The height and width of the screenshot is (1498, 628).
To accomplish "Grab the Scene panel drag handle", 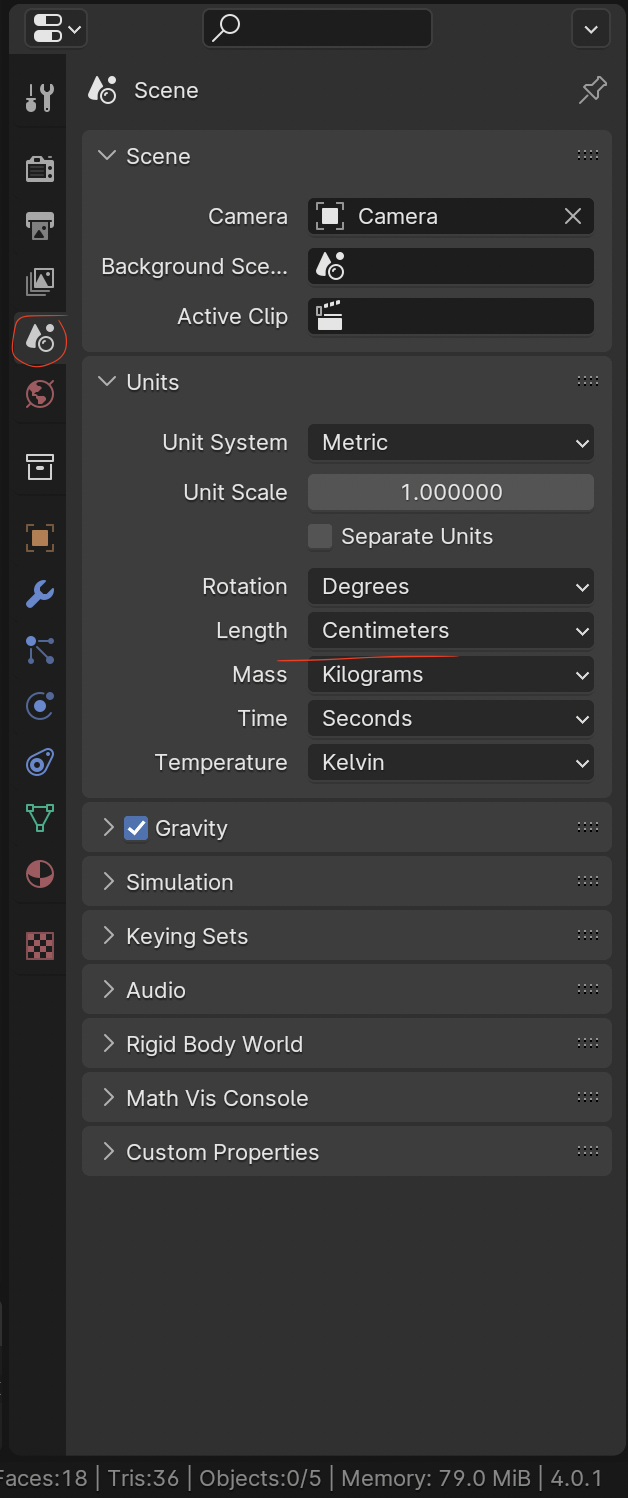I will pos(588,155).
